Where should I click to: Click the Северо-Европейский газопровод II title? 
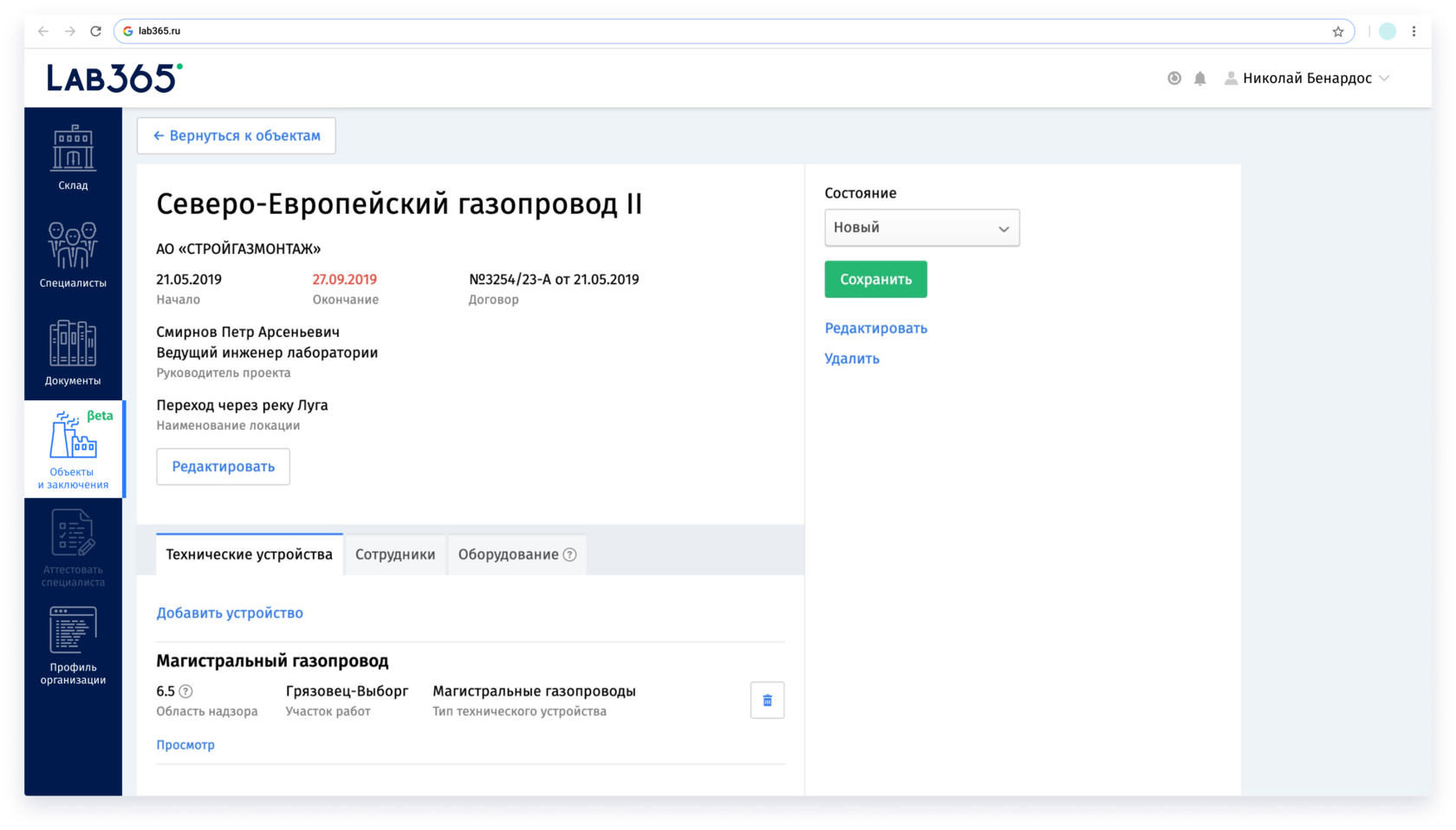click(399, 204)
